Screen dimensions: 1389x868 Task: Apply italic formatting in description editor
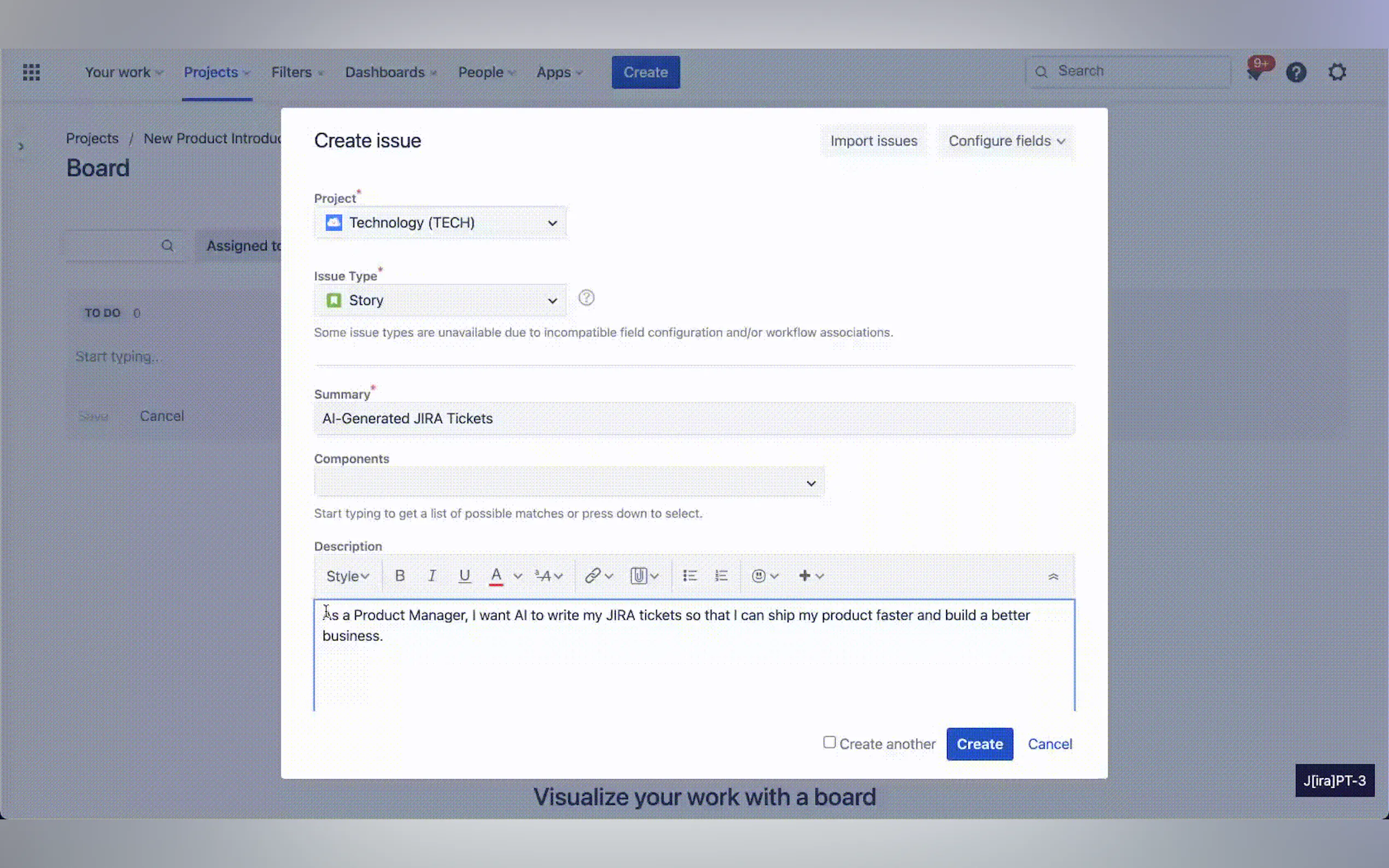(432, 576)
